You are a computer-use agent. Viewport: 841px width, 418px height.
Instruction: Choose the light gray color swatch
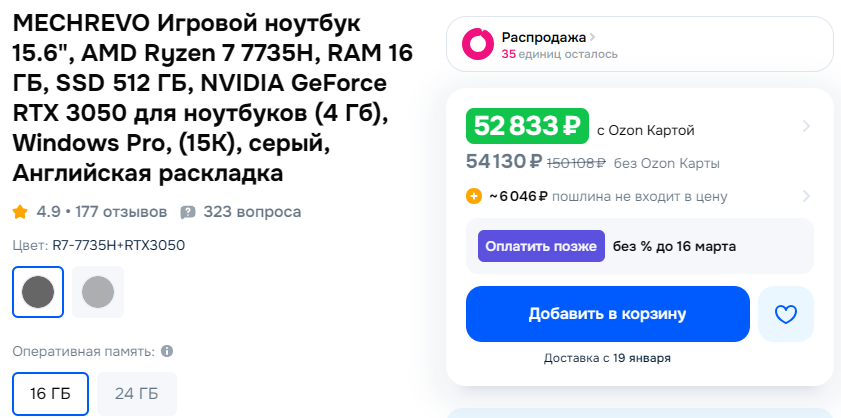click(x=98, y=292)
